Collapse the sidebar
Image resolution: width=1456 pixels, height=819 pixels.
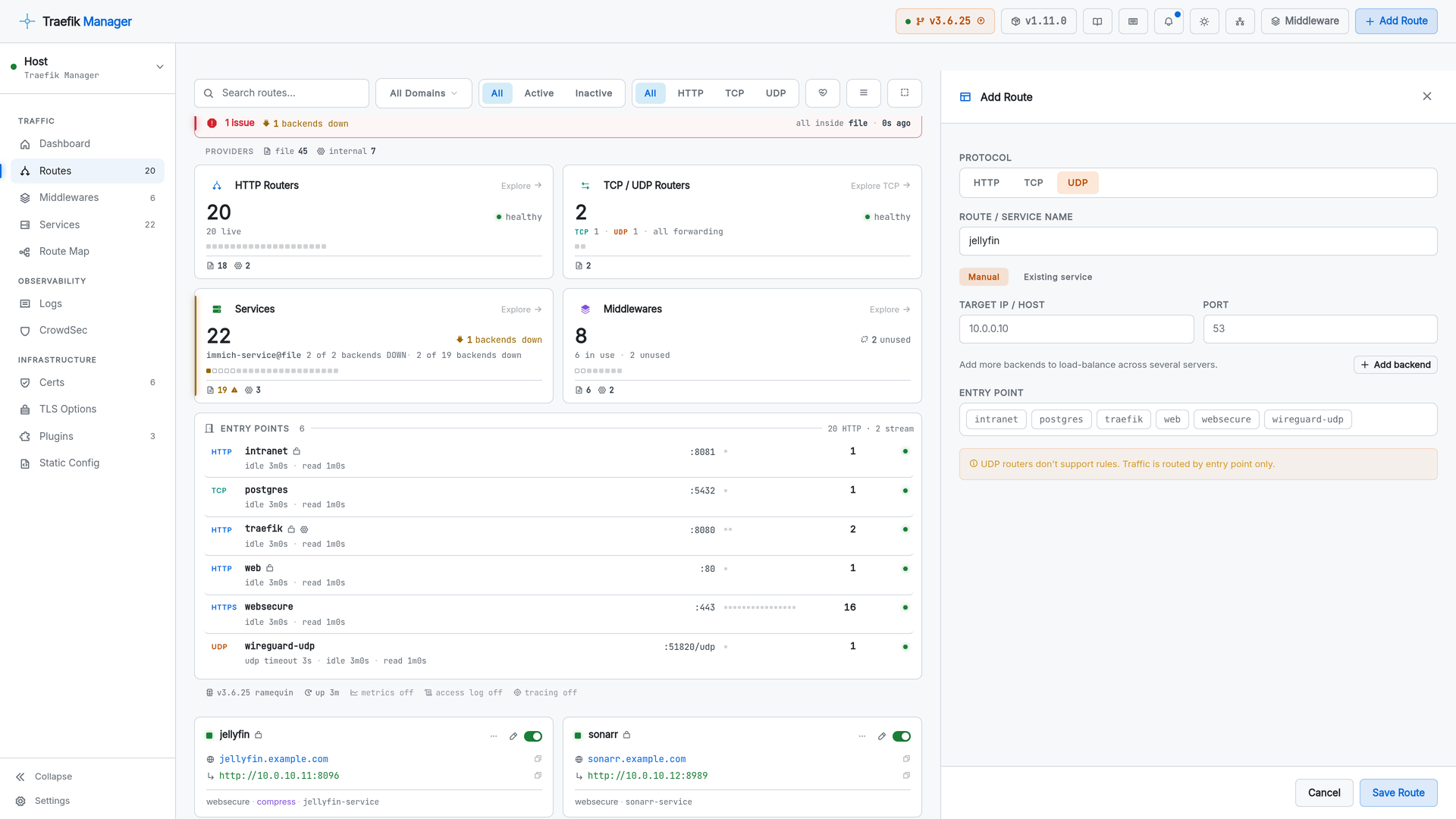pyautogui.click(x=44, y=777)
